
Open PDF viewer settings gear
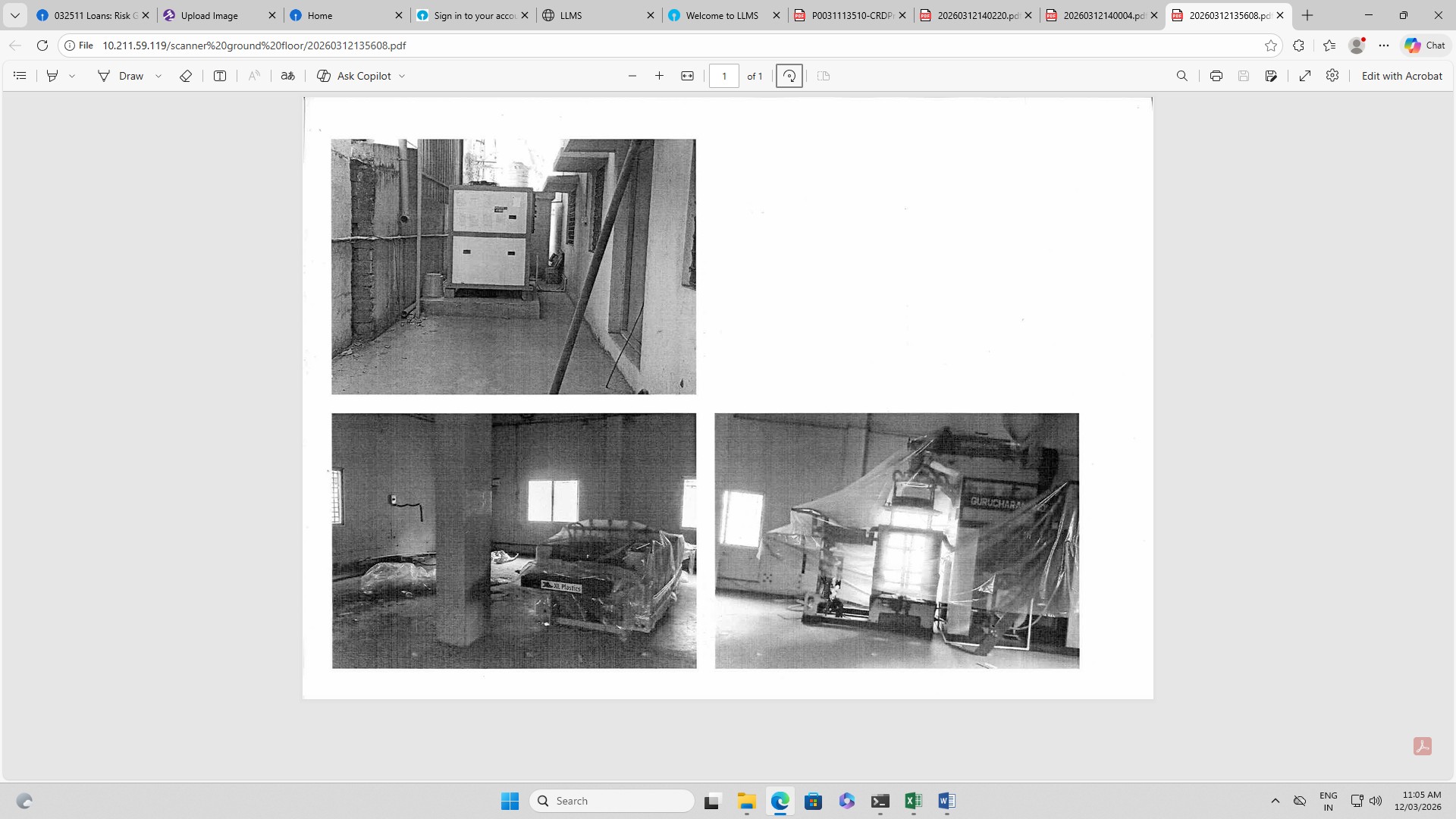coord(1332,76)
